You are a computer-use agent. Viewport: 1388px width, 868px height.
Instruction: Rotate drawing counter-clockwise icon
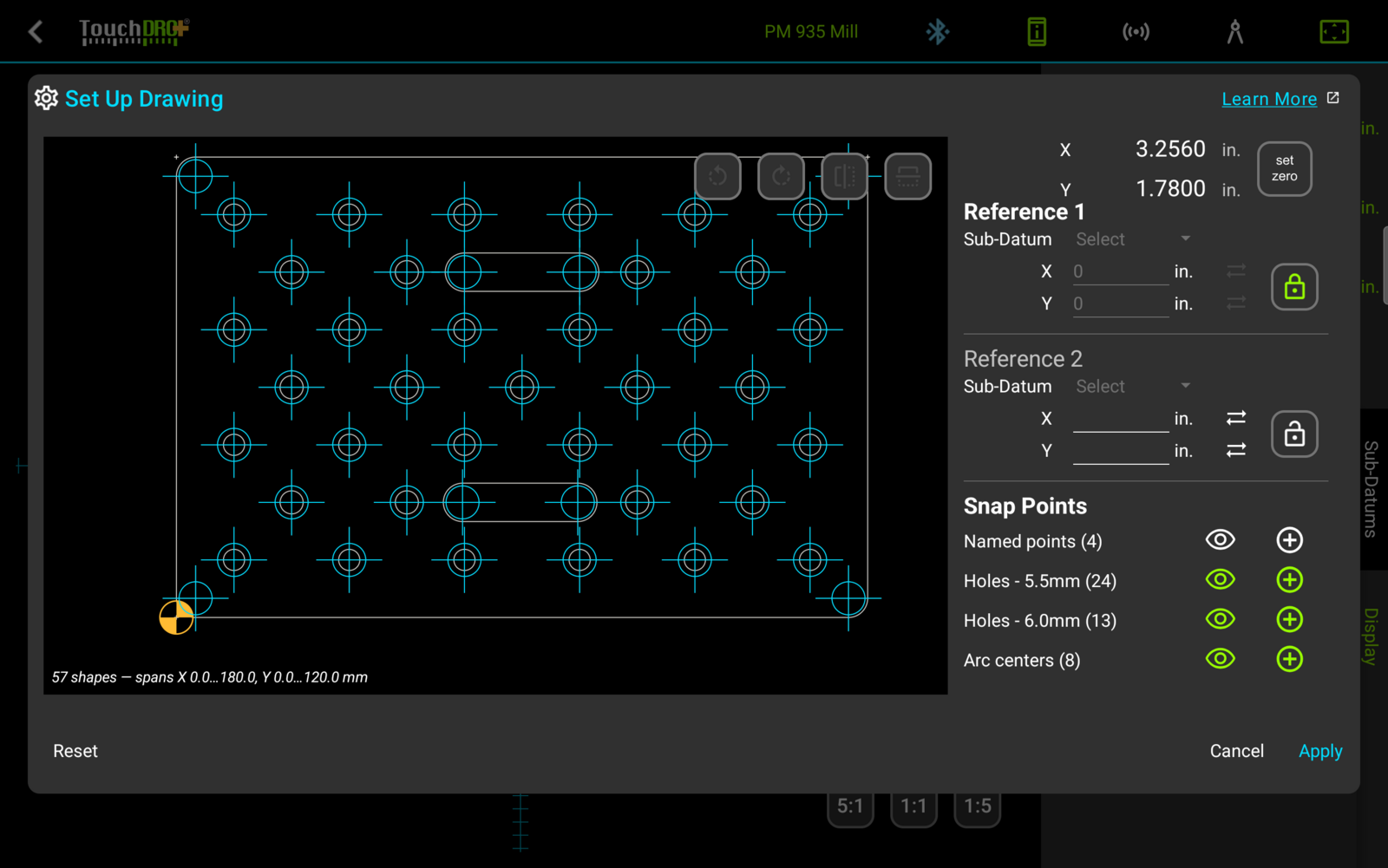(x=717, y=177)
